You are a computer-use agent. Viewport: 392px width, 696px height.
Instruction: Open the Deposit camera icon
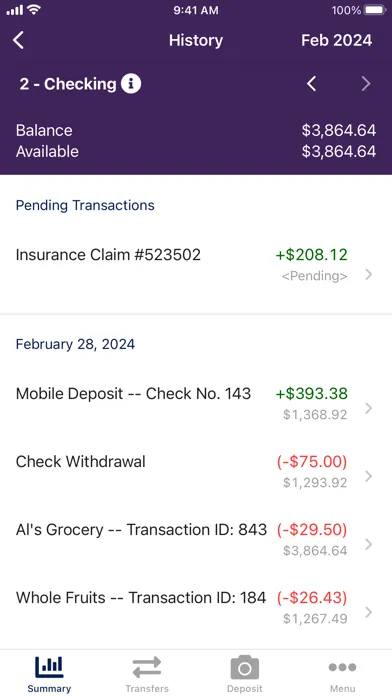point(245,667)
